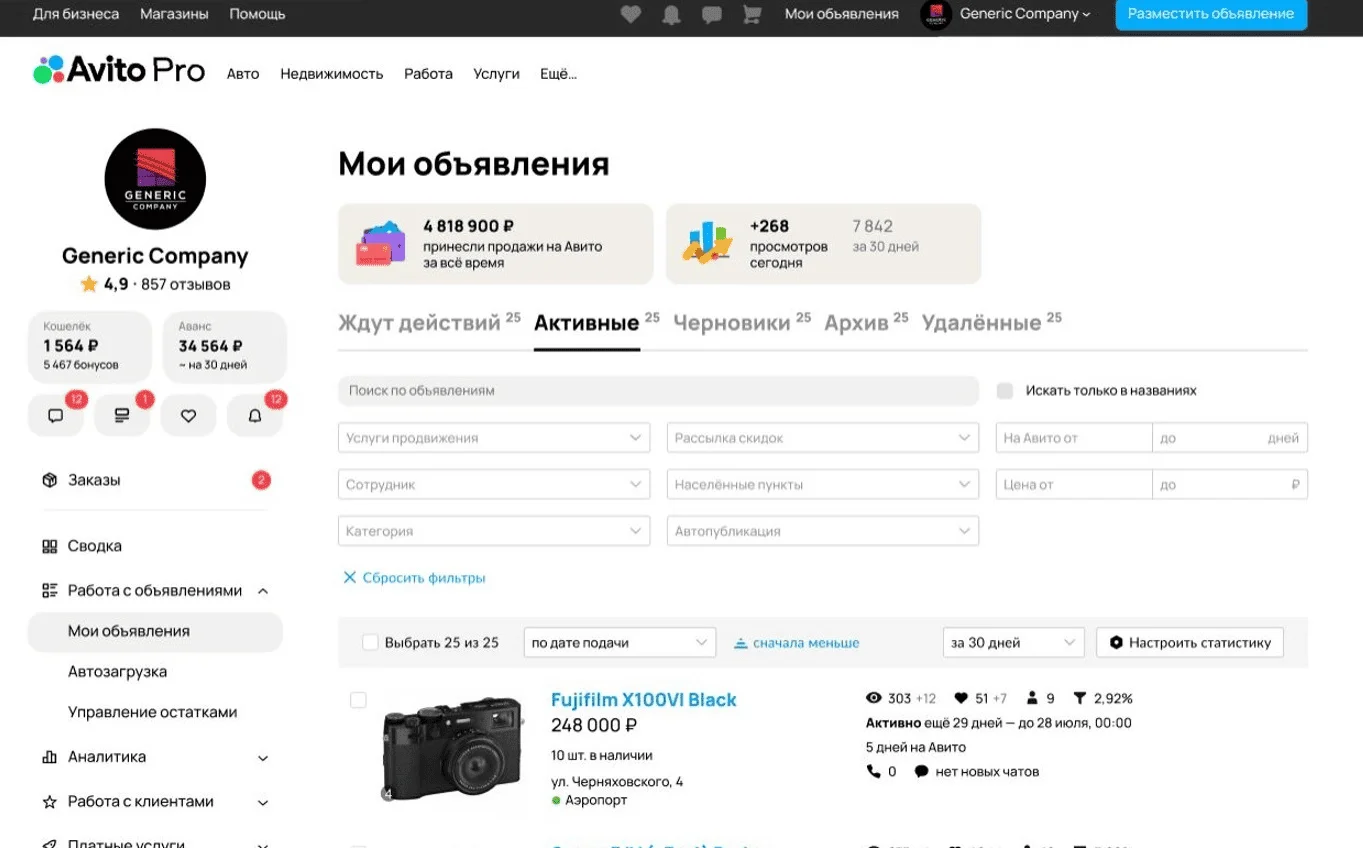The width and height of the screenshot is (1363, 848).
Task: Select the Fujifilm X100VI Black listing checkbox
Action: (358, 700)
